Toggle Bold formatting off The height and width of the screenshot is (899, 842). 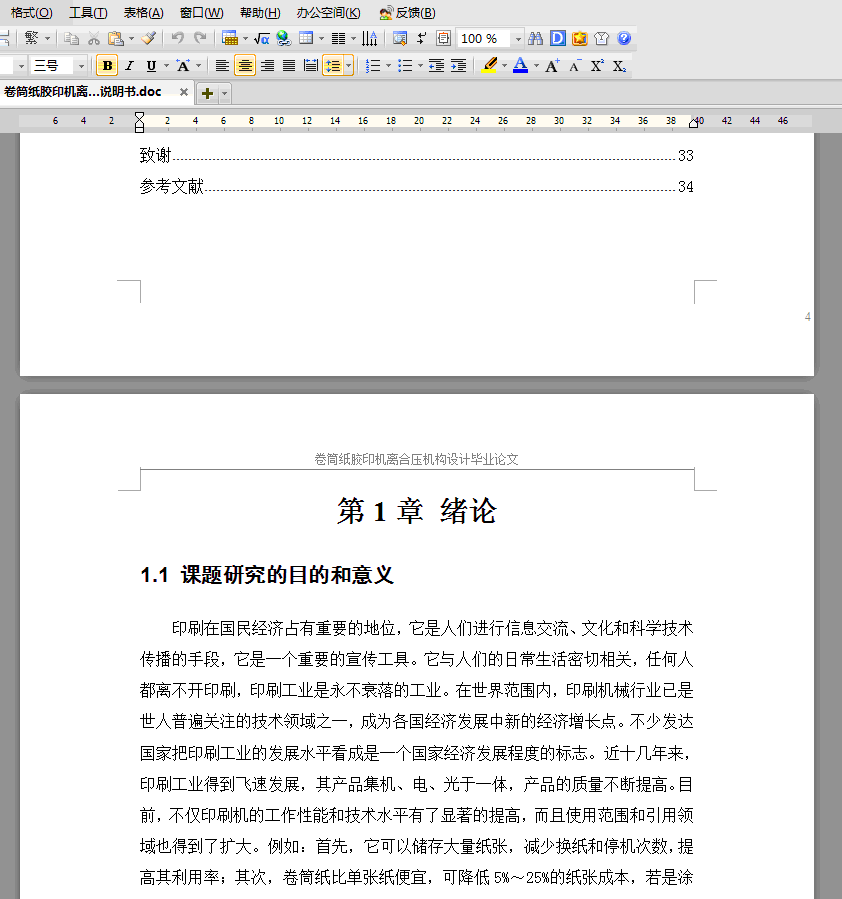(x=107, y=66)
